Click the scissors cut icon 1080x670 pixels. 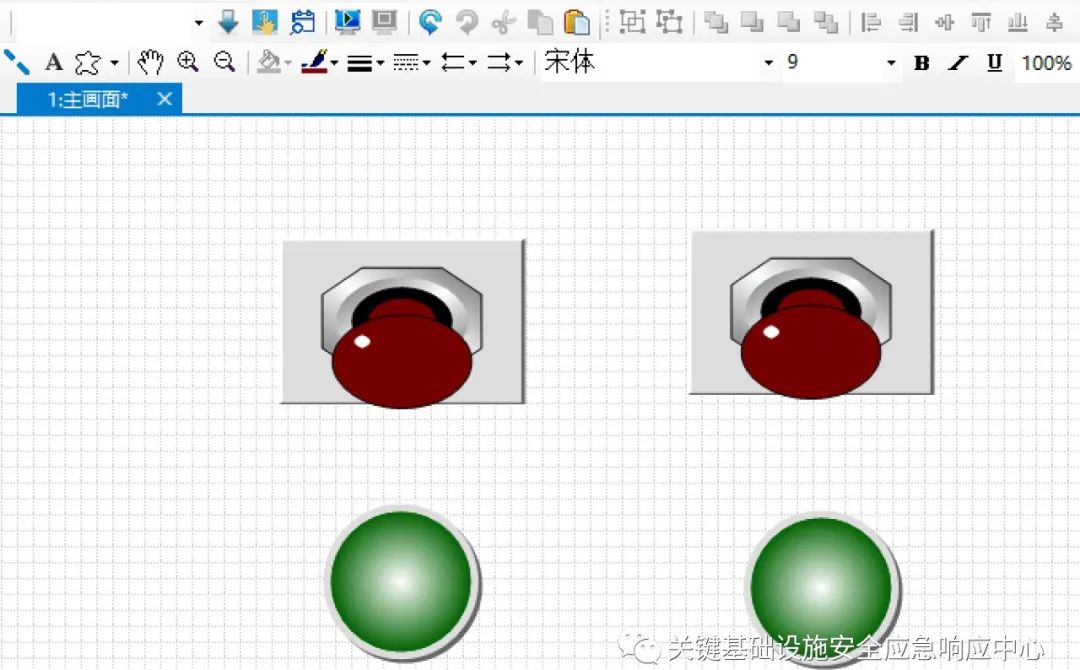click(x=503, y=23)
